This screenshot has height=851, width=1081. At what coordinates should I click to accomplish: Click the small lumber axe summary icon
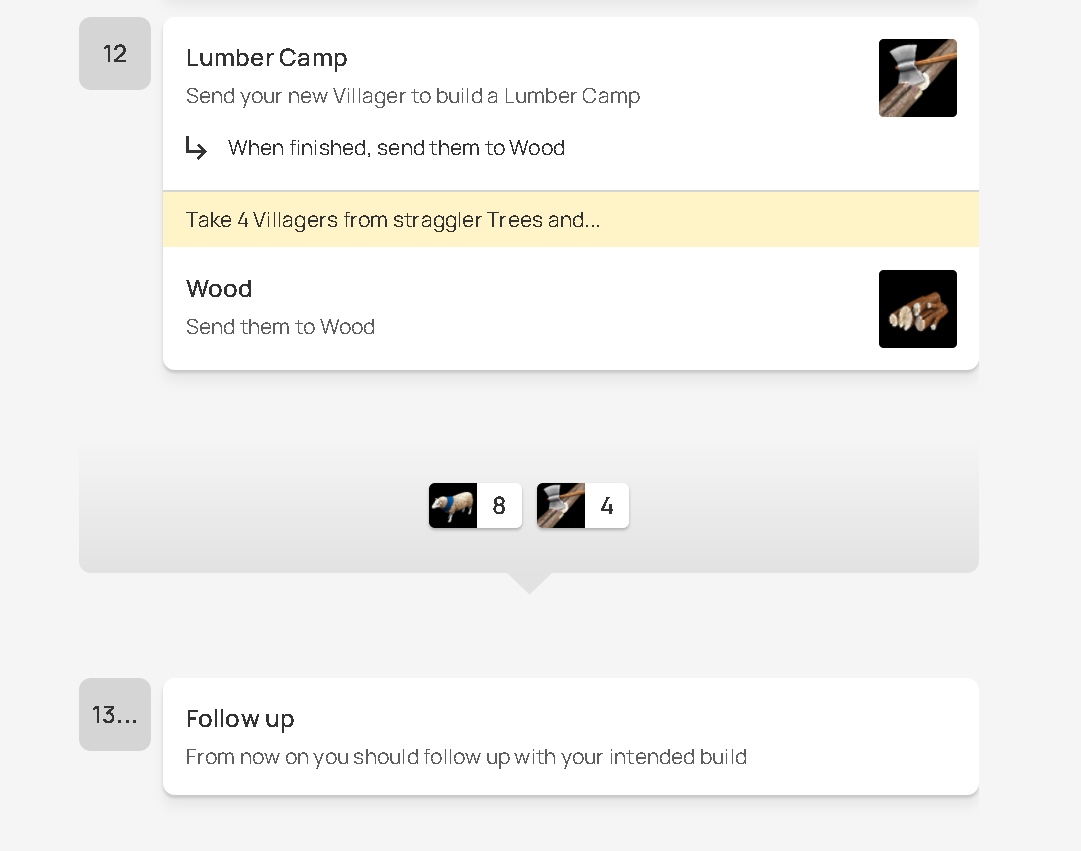[561, 506]
